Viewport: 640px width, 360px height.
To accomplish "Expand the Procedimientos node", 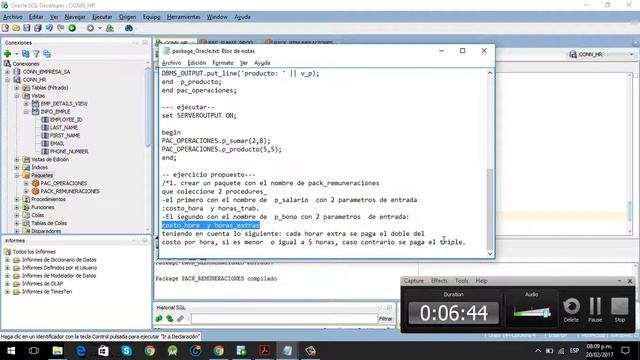I will click(x=17, y=200).
